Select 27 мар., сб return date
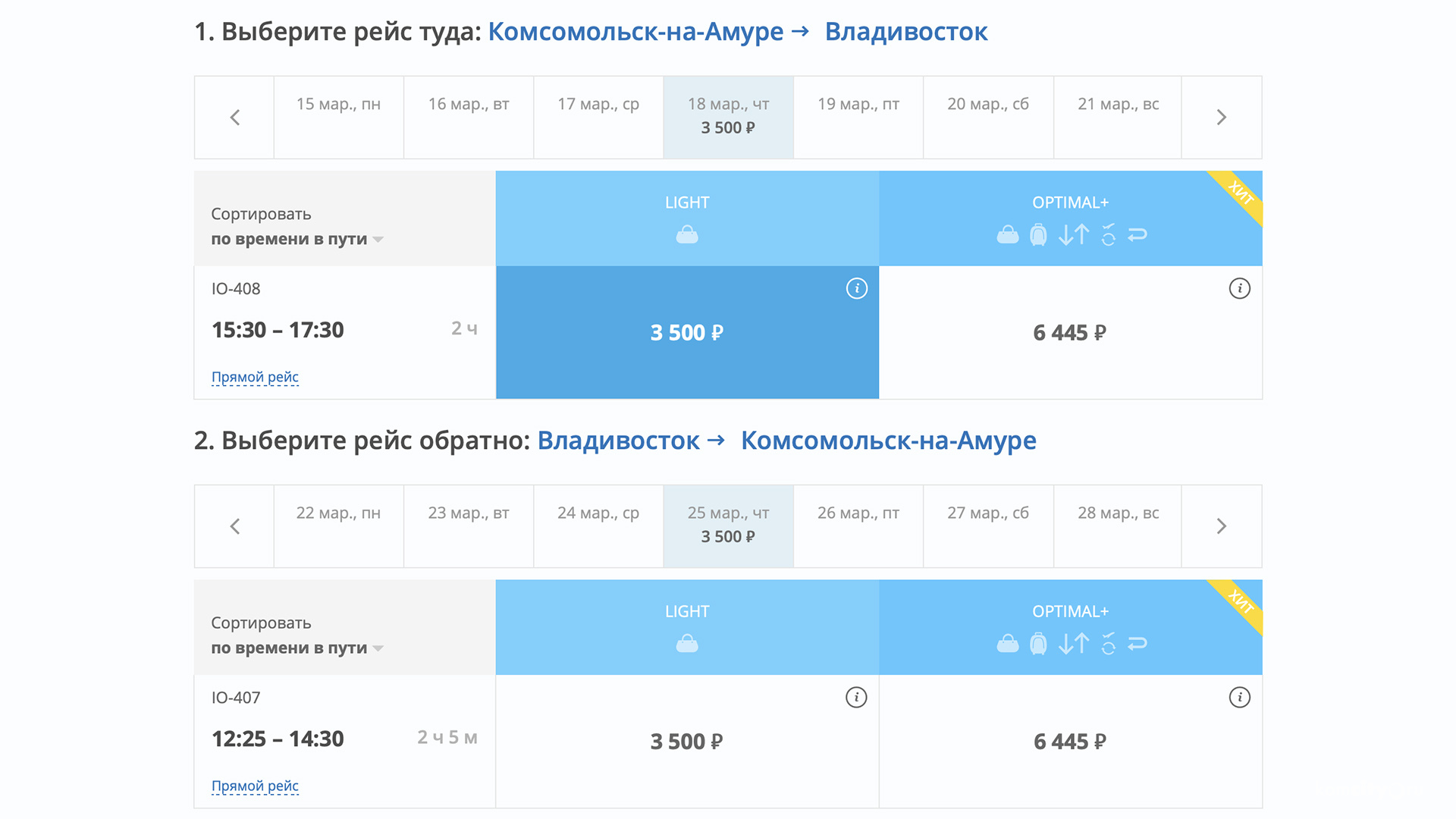 click(x=988, y=526)
